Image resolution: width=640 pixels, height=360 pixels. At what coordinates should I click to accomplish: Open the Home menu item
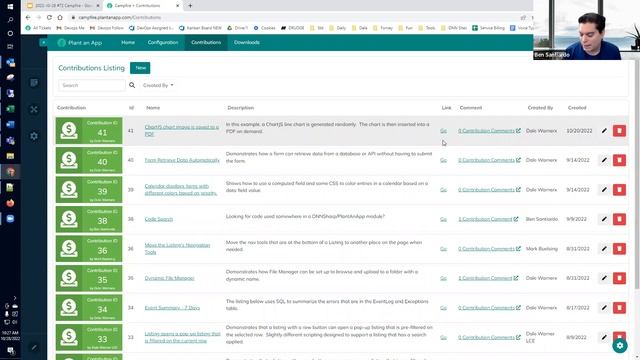(x=128, y=42)
